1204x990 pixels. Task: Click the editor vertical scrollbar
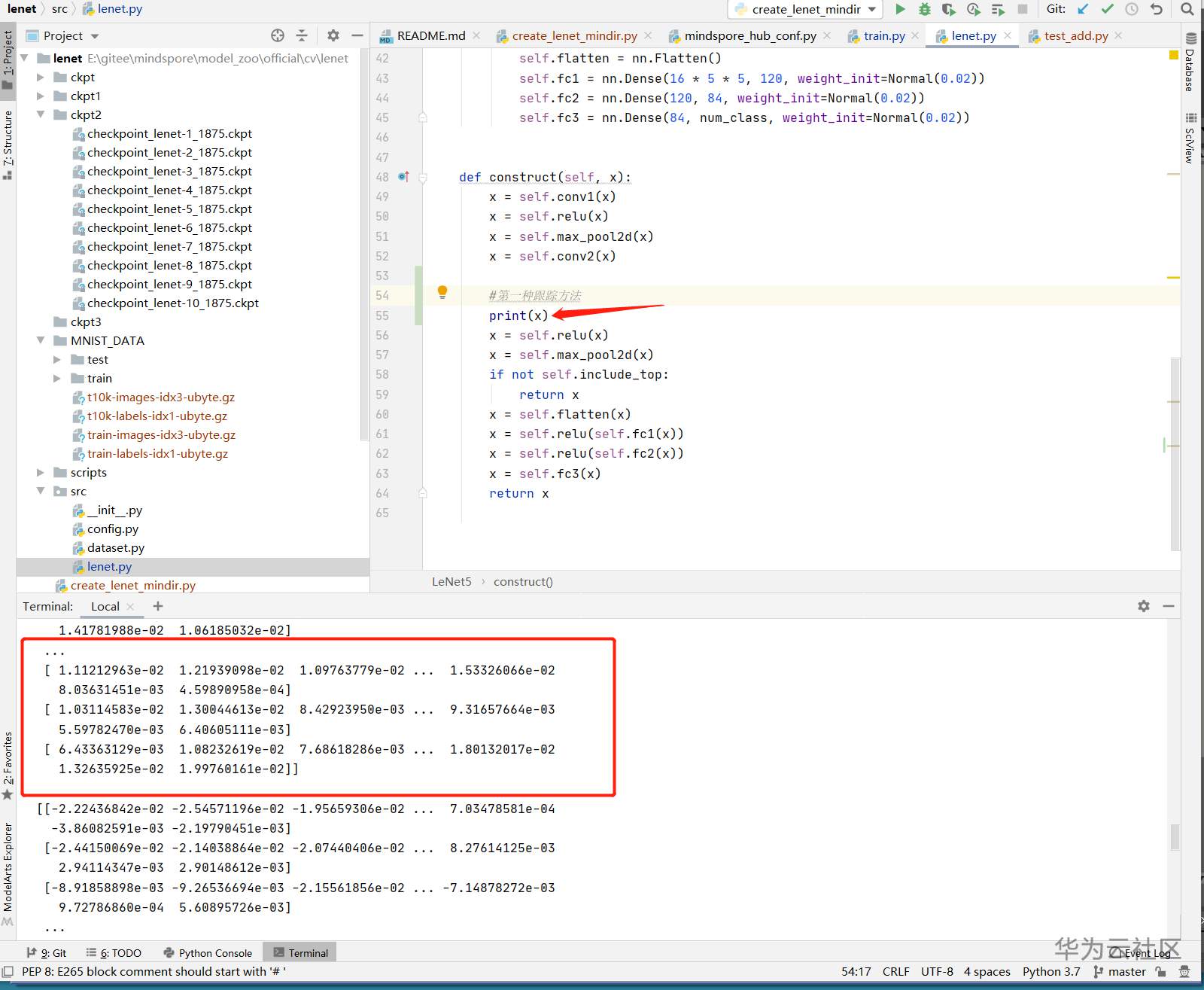point(1175,454)
